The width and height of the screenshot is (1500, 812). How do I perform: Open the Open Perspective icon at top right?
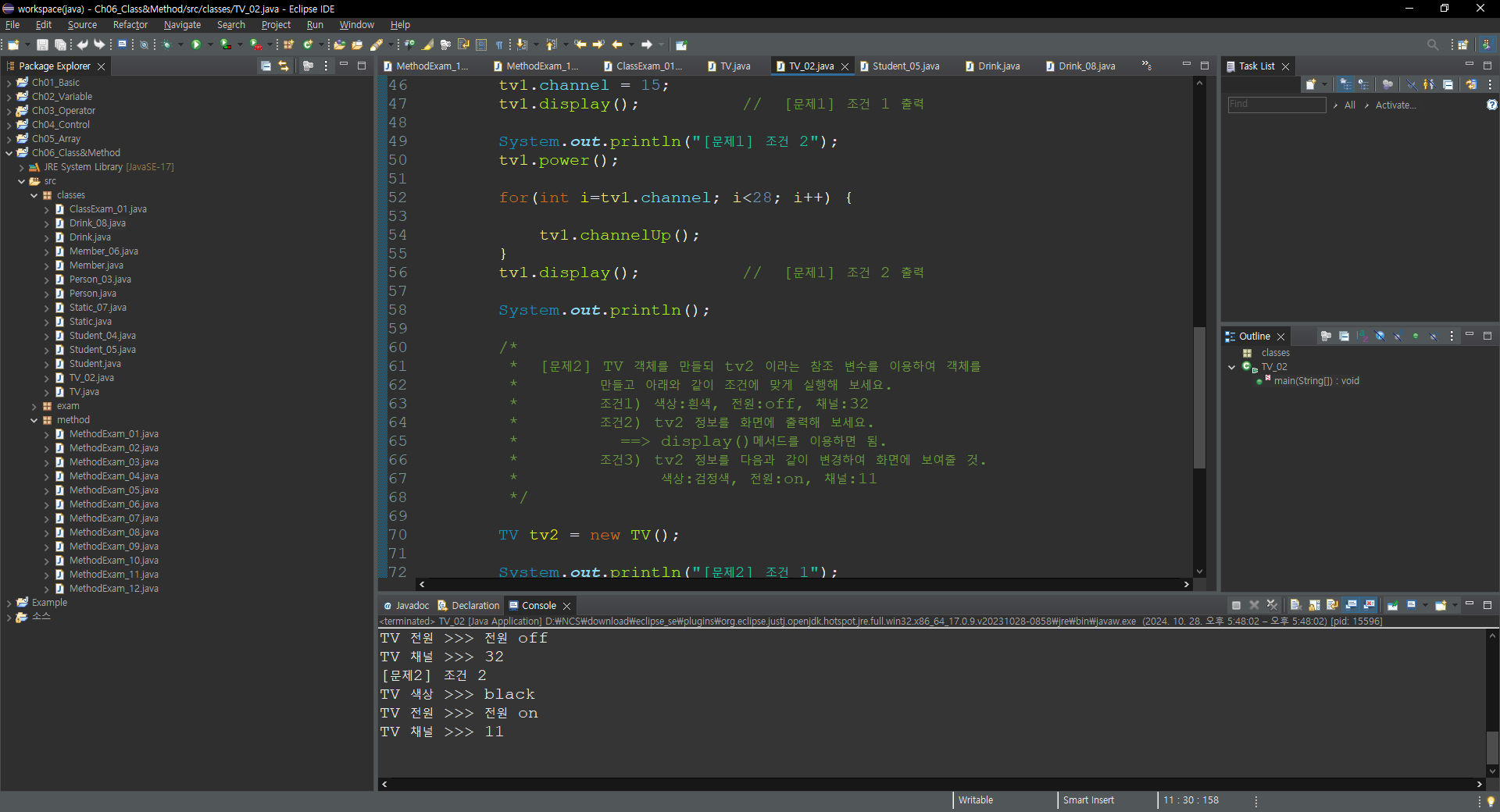1463,45
